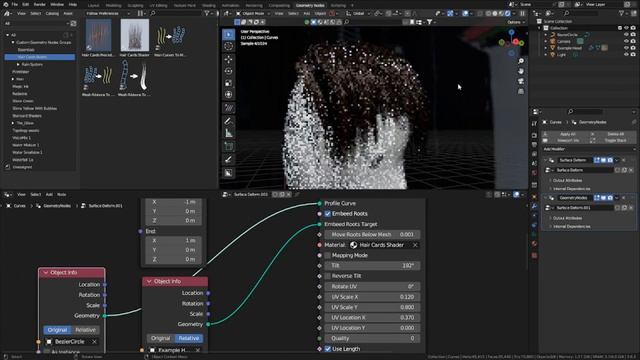
Task: Toggle visibility eye for BezierCircle in outliner
Action: (626, 35)
